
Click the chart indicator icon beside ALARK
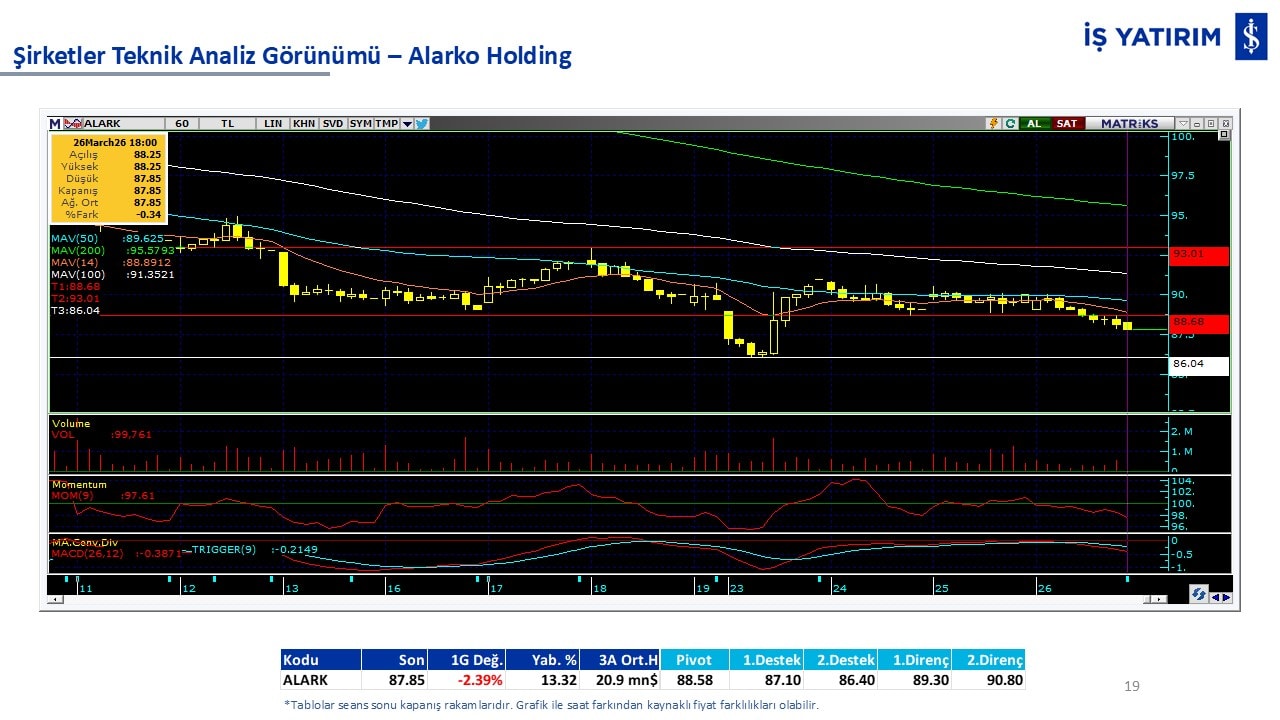tap(72, 124)
